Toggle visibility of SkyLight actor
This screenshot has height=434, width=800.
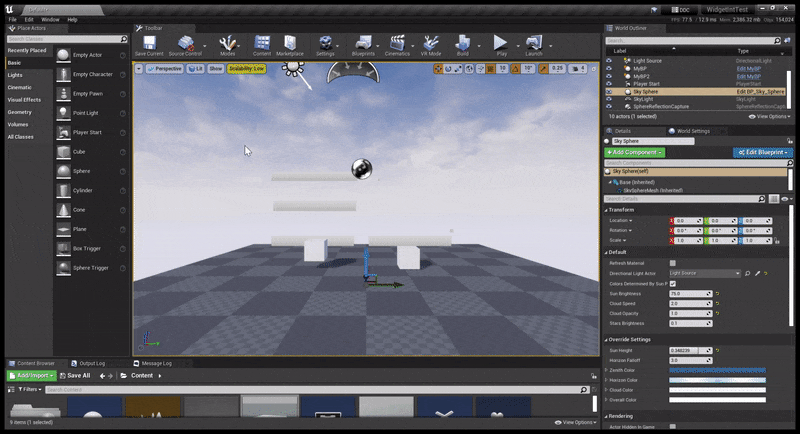coord(609,99)
